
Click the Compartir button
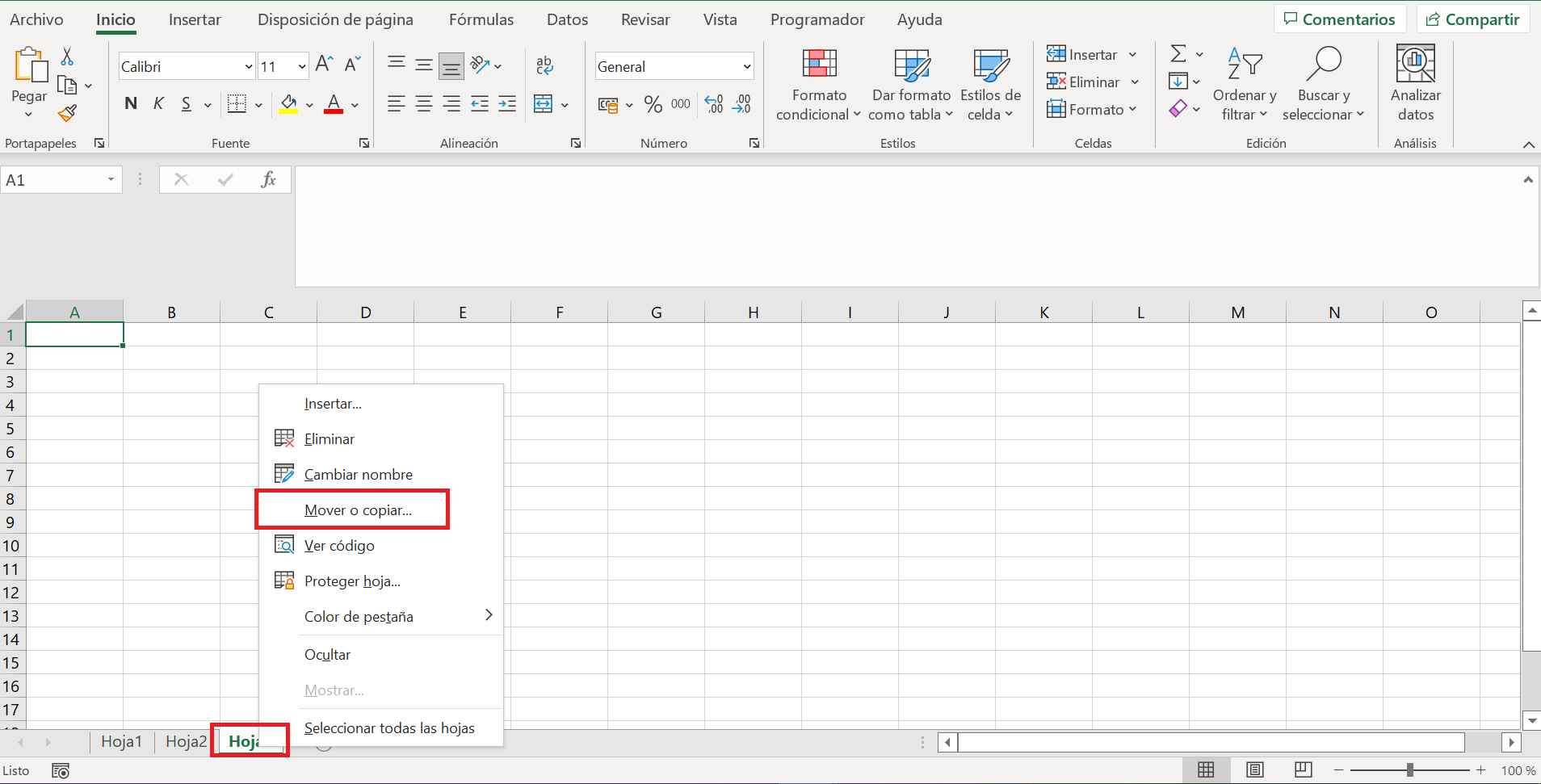[1472, 19]
